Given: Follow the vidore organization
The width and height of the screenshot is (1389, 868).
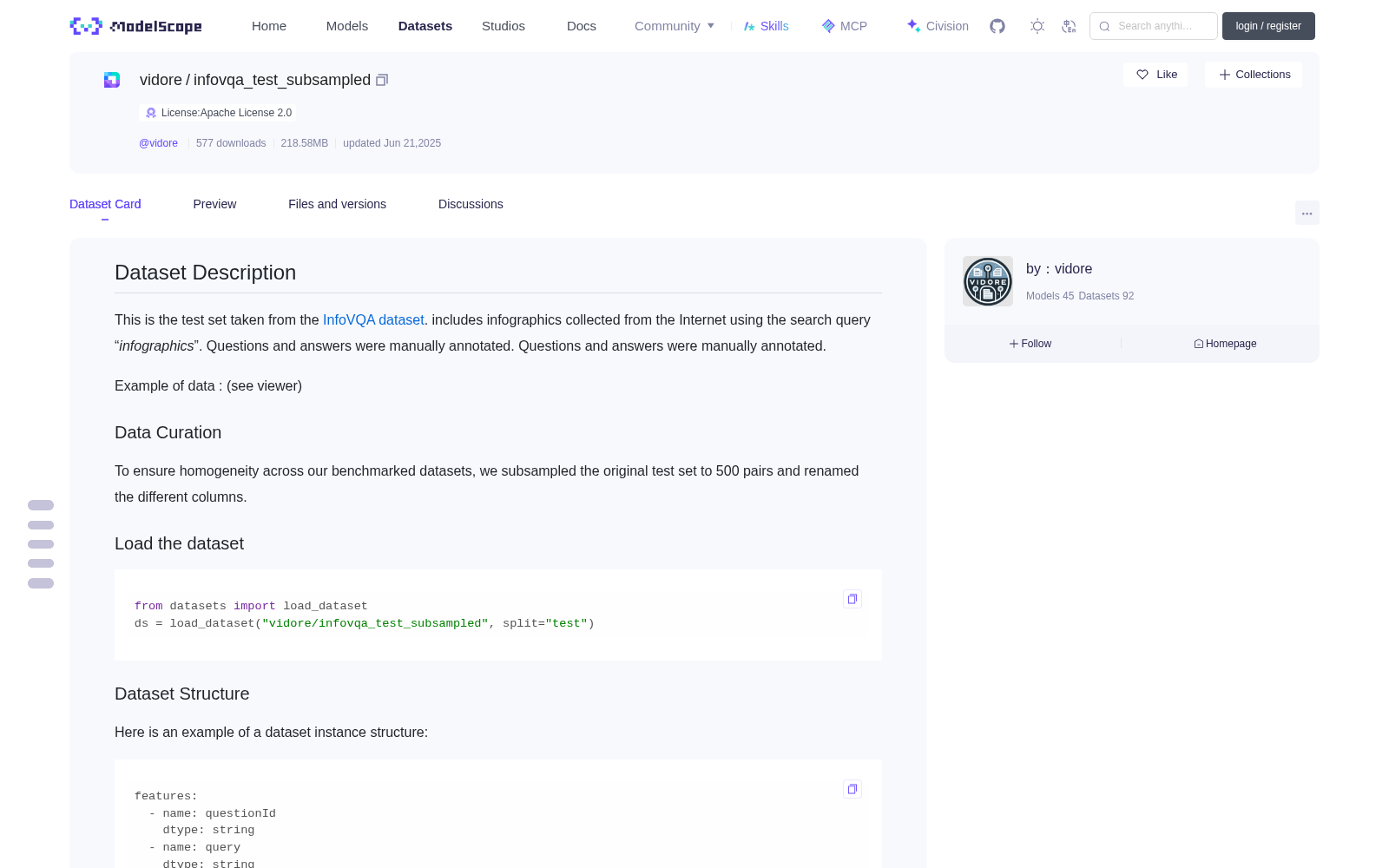Looking at the screenshot, I should click(x=1030, y=344).
